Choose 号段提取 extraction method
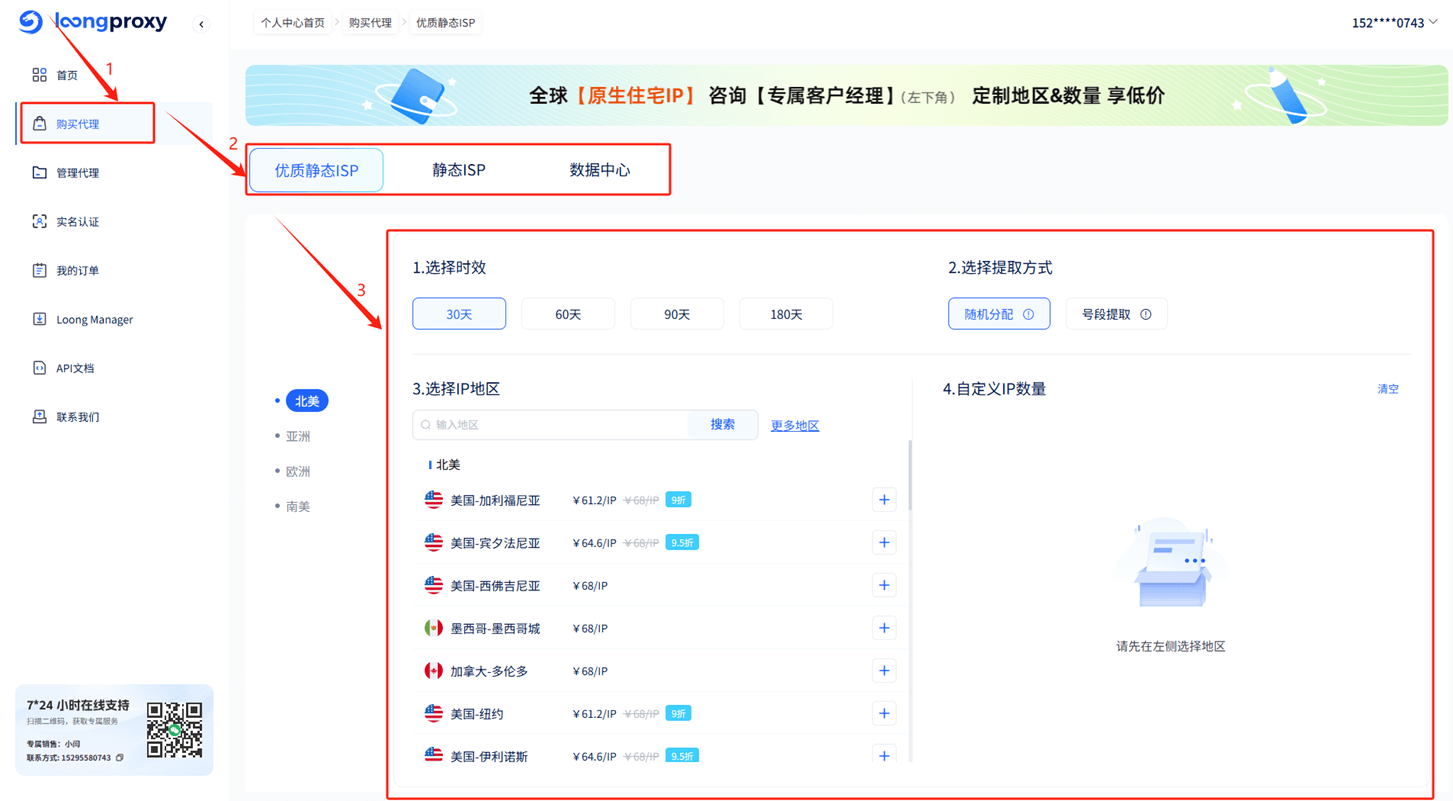 [1116, 313]
